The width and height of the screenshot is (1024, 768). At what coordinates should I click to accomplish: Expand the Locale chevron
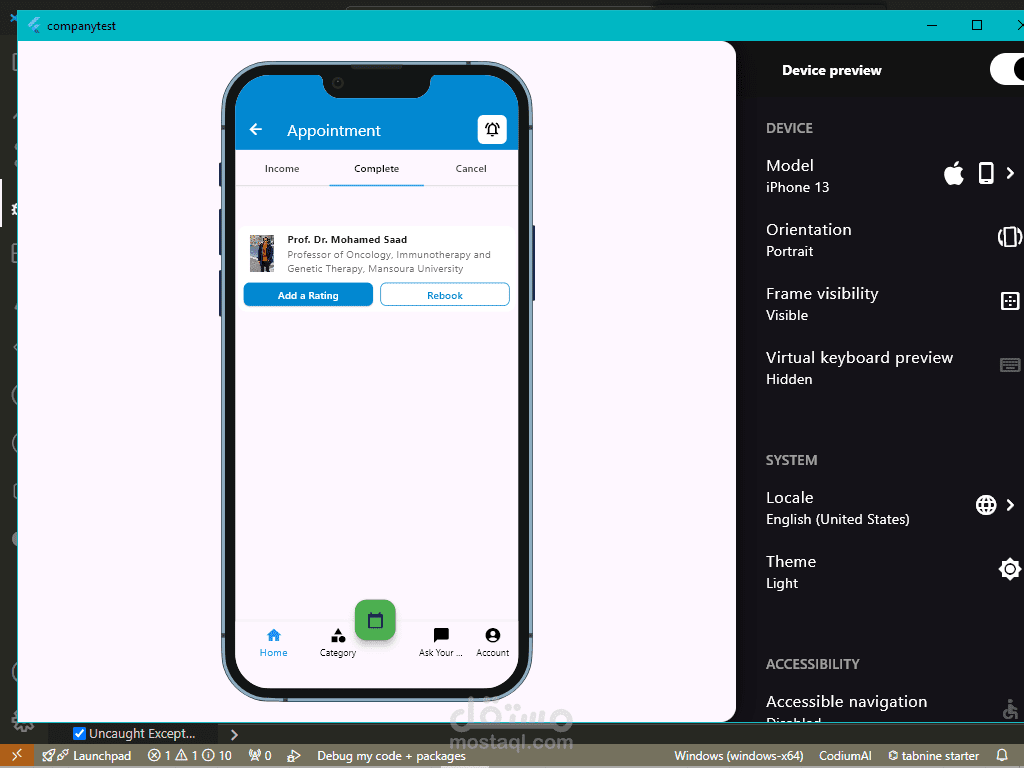[1010, 505]
